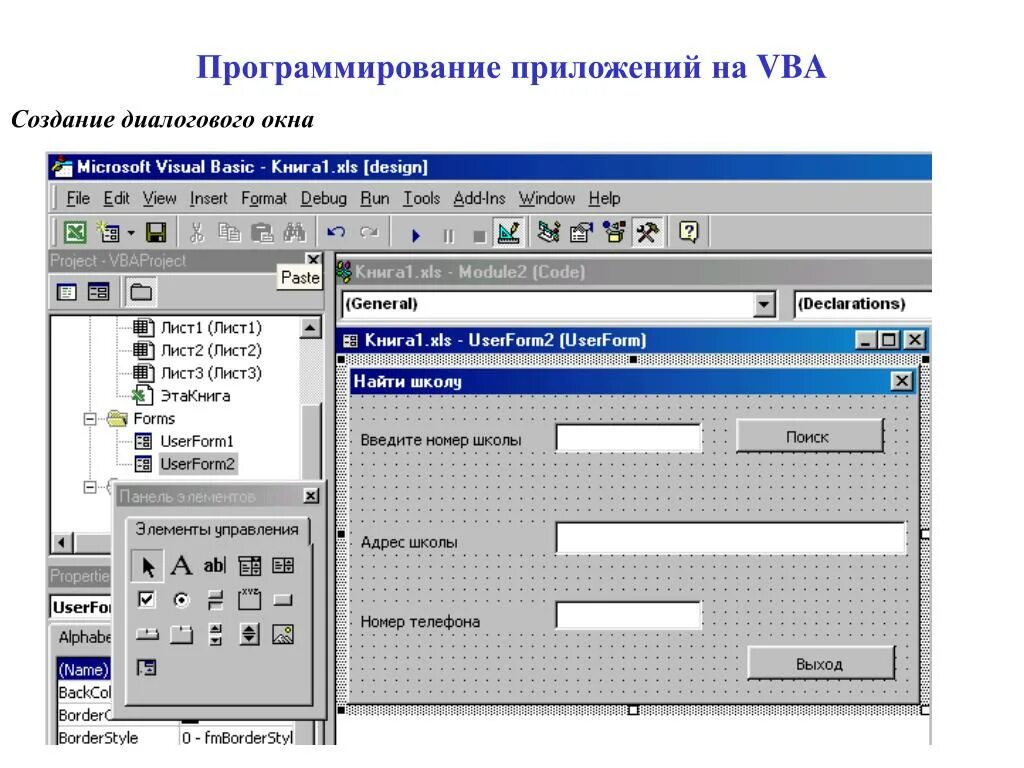This screenshot has width=1024, height=768.
Task: Collapse the tree node below UserForm2
Action: [90, 487]
